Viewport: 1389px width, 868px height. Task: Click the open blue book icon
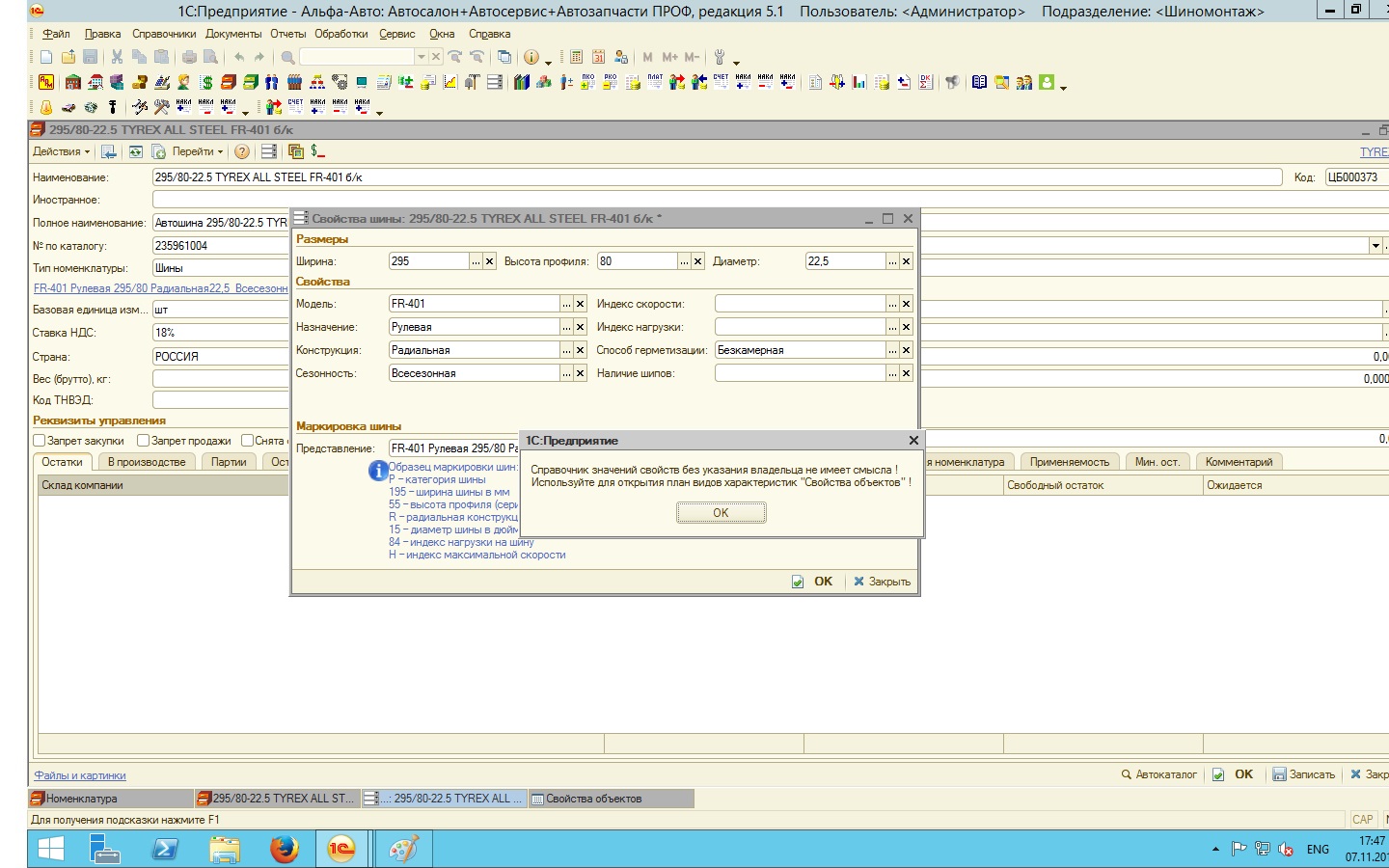point(980,82)
